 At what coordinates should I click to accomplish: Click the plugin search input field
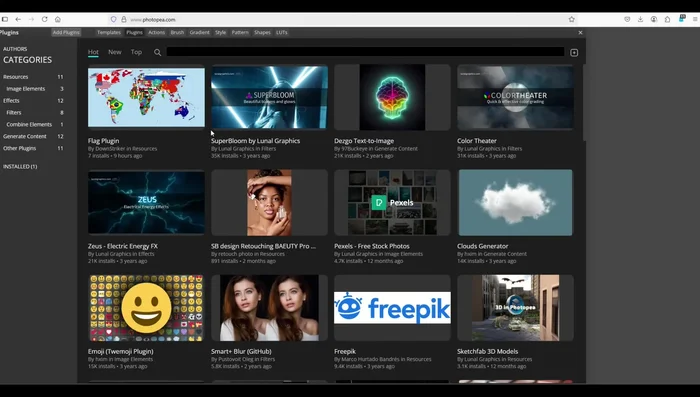365,52
